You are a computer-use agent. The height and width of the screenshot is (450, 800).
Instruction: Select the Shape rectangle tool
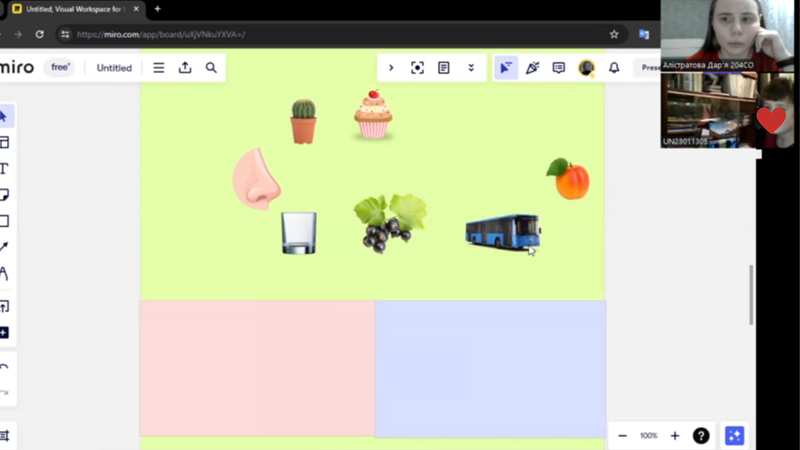click(x=5, y=221)
